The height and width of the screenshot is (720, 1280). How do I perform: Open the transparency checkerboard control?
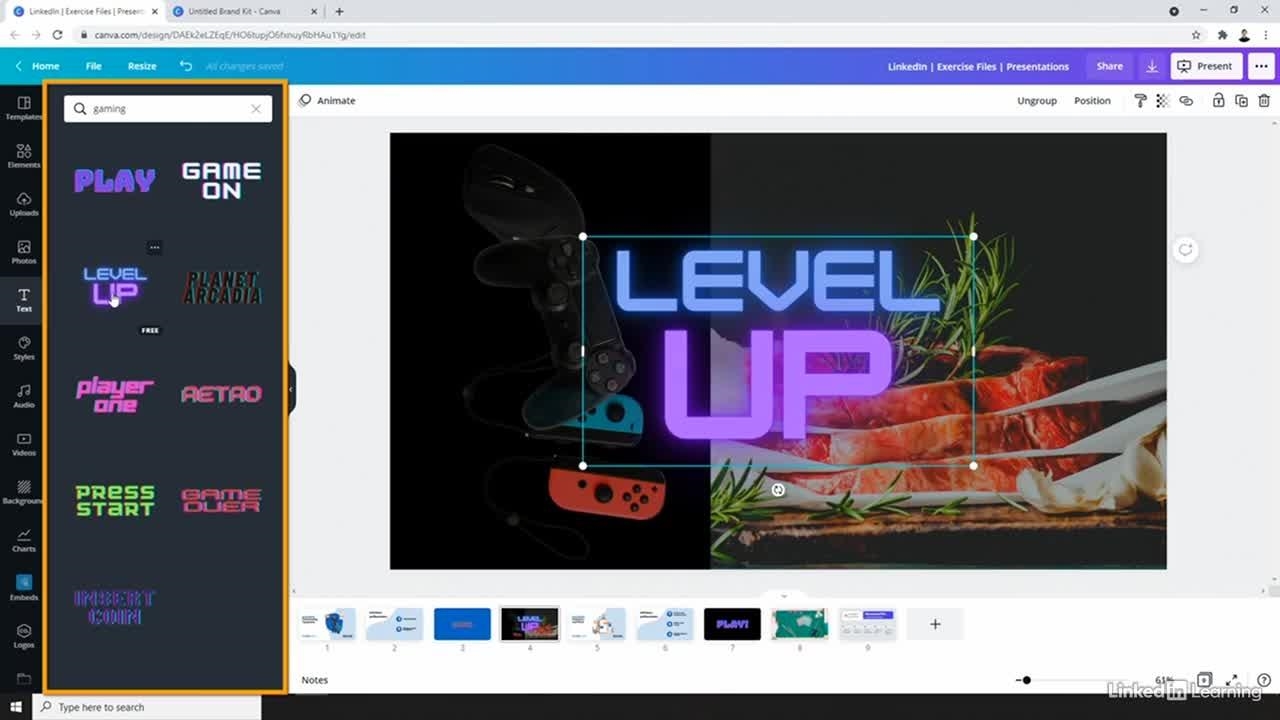pos(1162,101)
